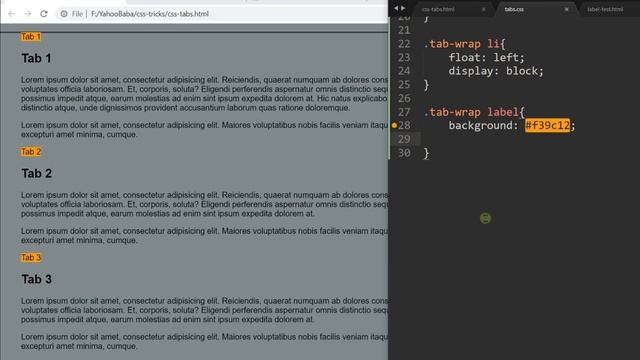
Task: Switch to css-tabs.html editor tab
Action: coord(438,9)
